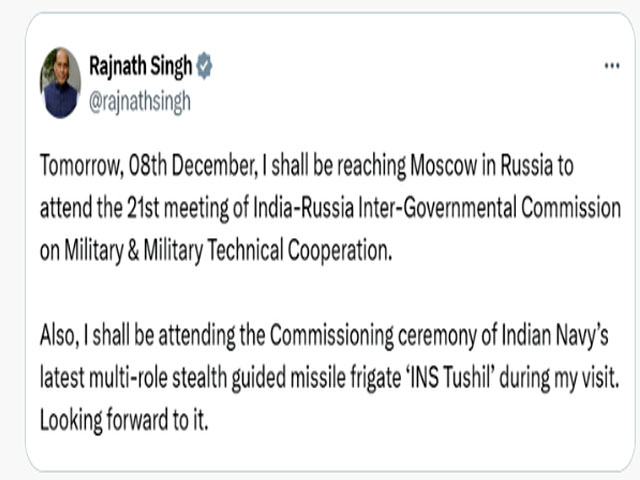Screen dimensions: 640x480
Task: Click 'Looking forward to it.' sentence
Action: (x=124, y=420)
